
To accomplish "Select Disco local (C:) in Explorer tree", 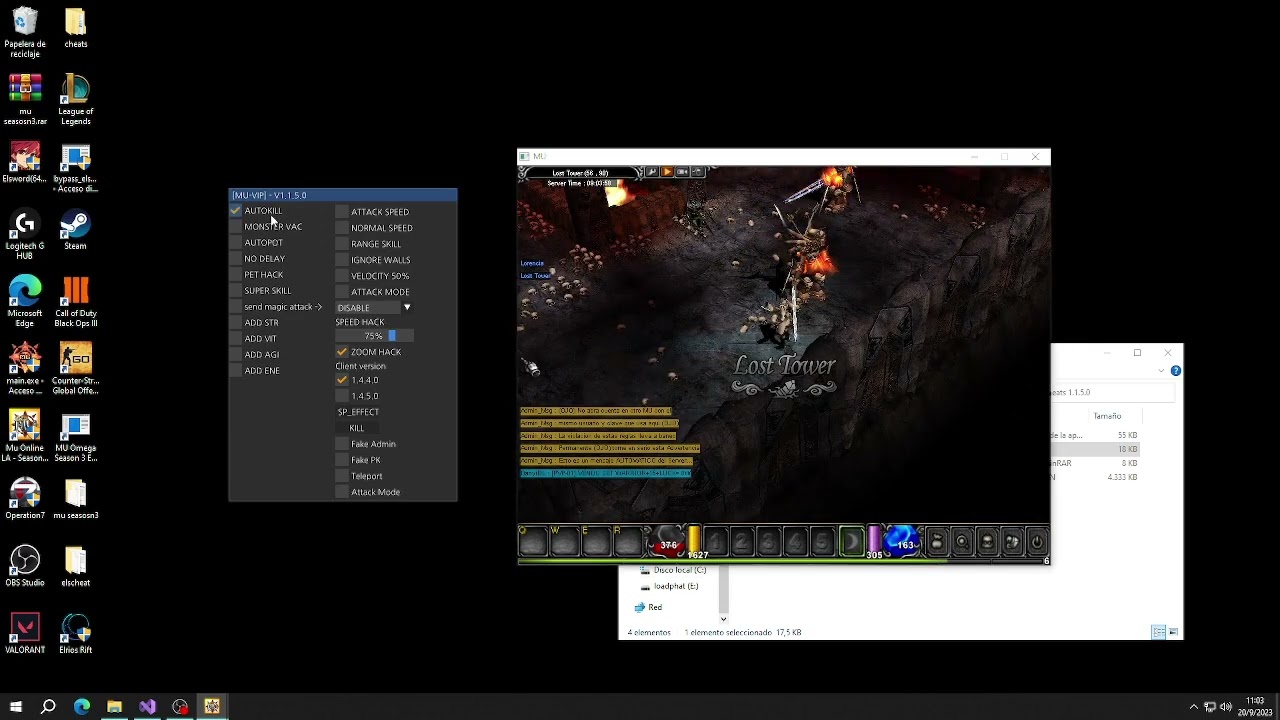I will pyautogui.click(x=672, y=570).
